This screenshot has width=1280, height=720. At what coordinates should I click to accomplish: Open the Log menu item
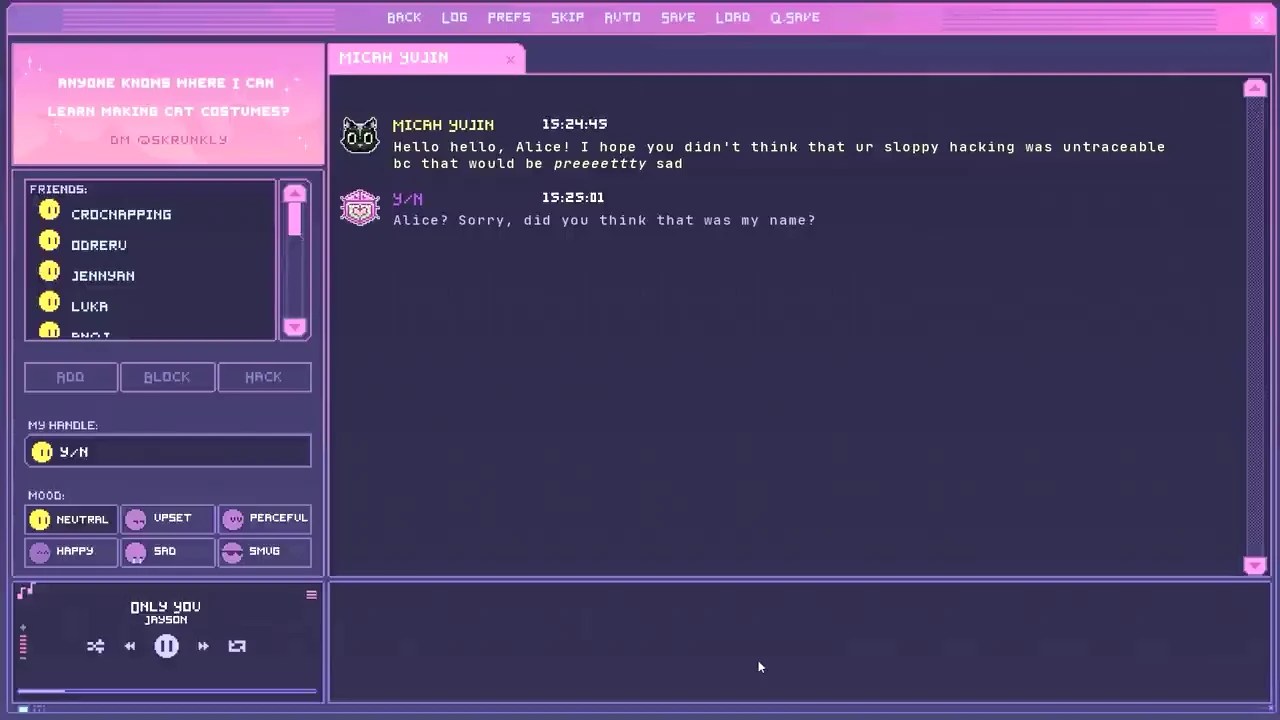455,17
